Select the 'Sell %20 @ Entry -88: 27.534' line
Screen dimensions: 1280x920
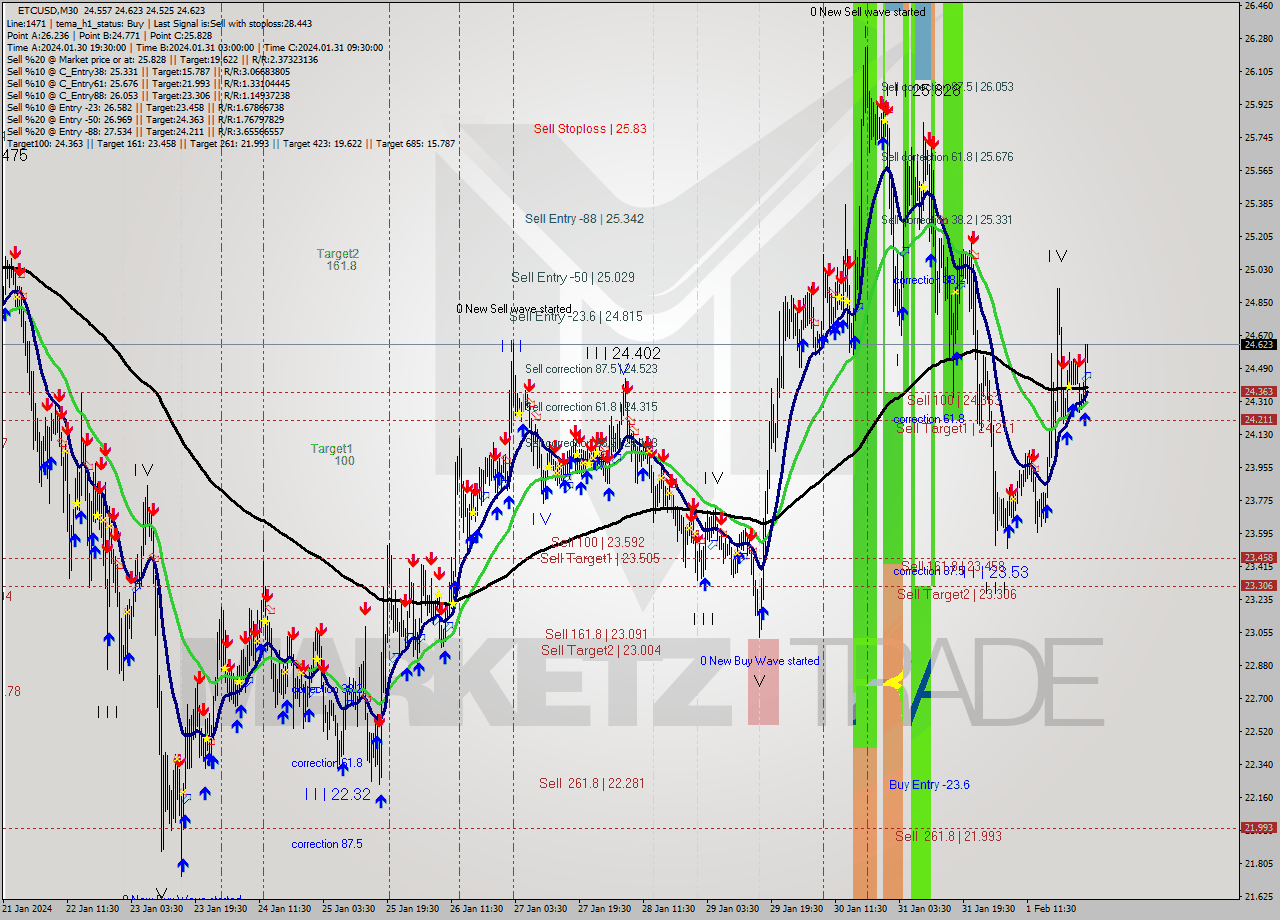(x=145, y=131)
